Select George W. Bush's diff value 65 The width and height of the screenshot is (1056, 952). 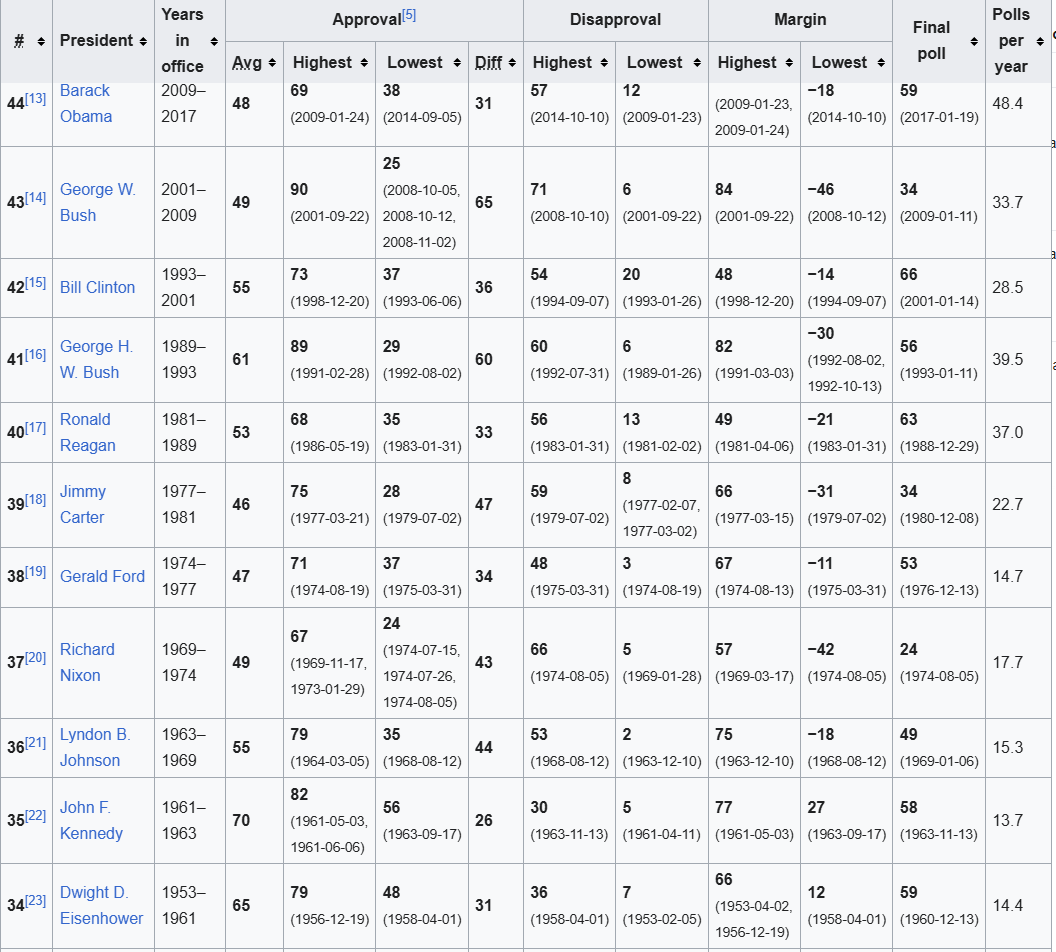(x=484, y=202)
